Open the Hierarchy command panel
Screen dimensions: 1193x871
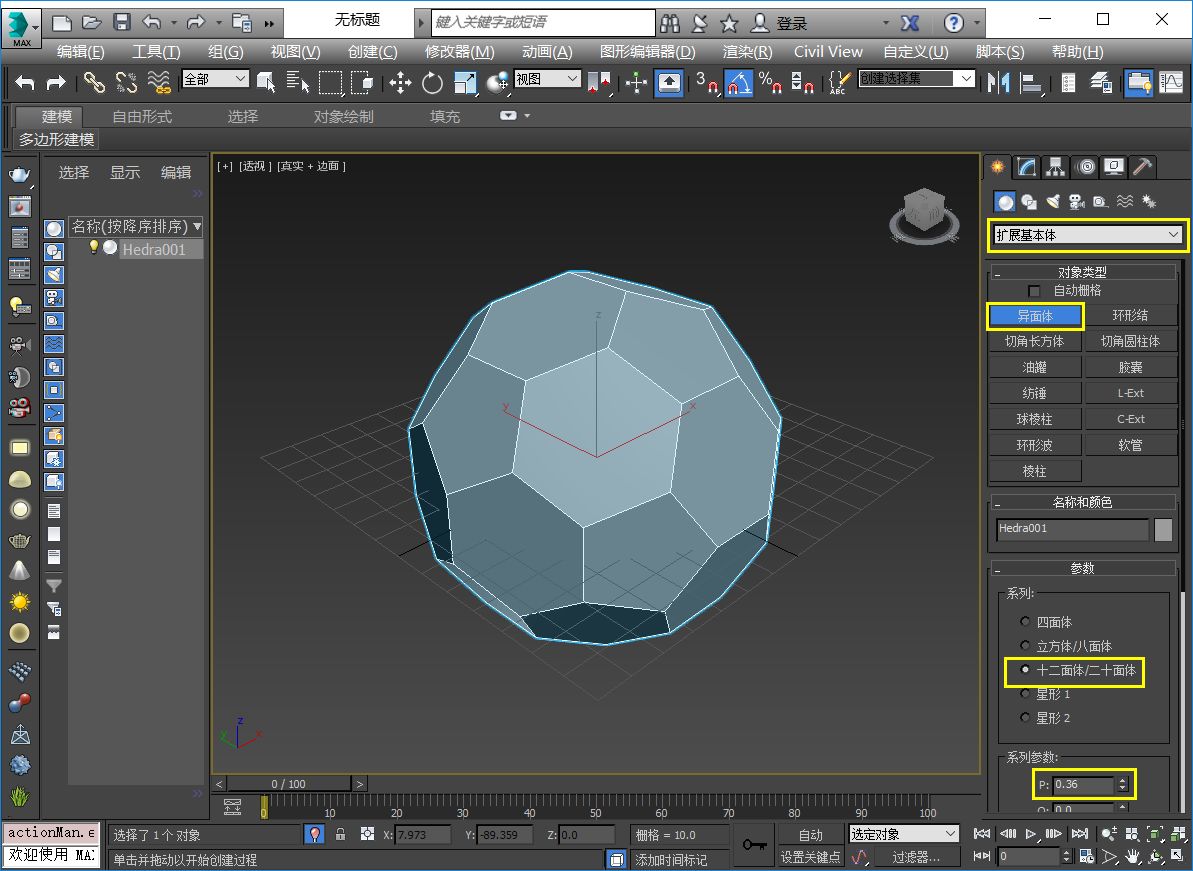point(1055,167)
